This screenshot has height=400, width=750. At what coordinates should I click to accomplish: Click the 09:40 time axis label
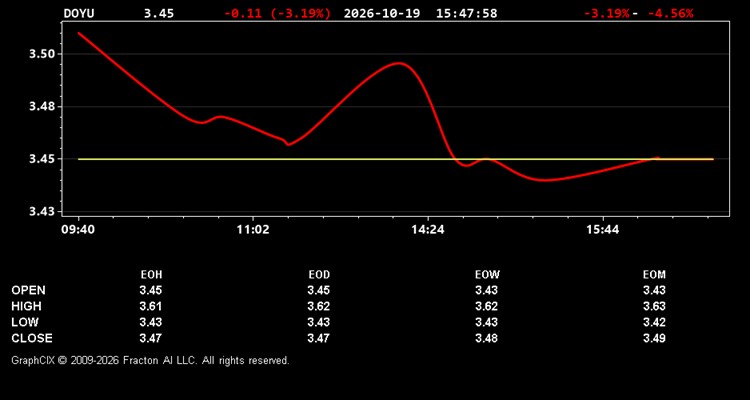[78, 230]
